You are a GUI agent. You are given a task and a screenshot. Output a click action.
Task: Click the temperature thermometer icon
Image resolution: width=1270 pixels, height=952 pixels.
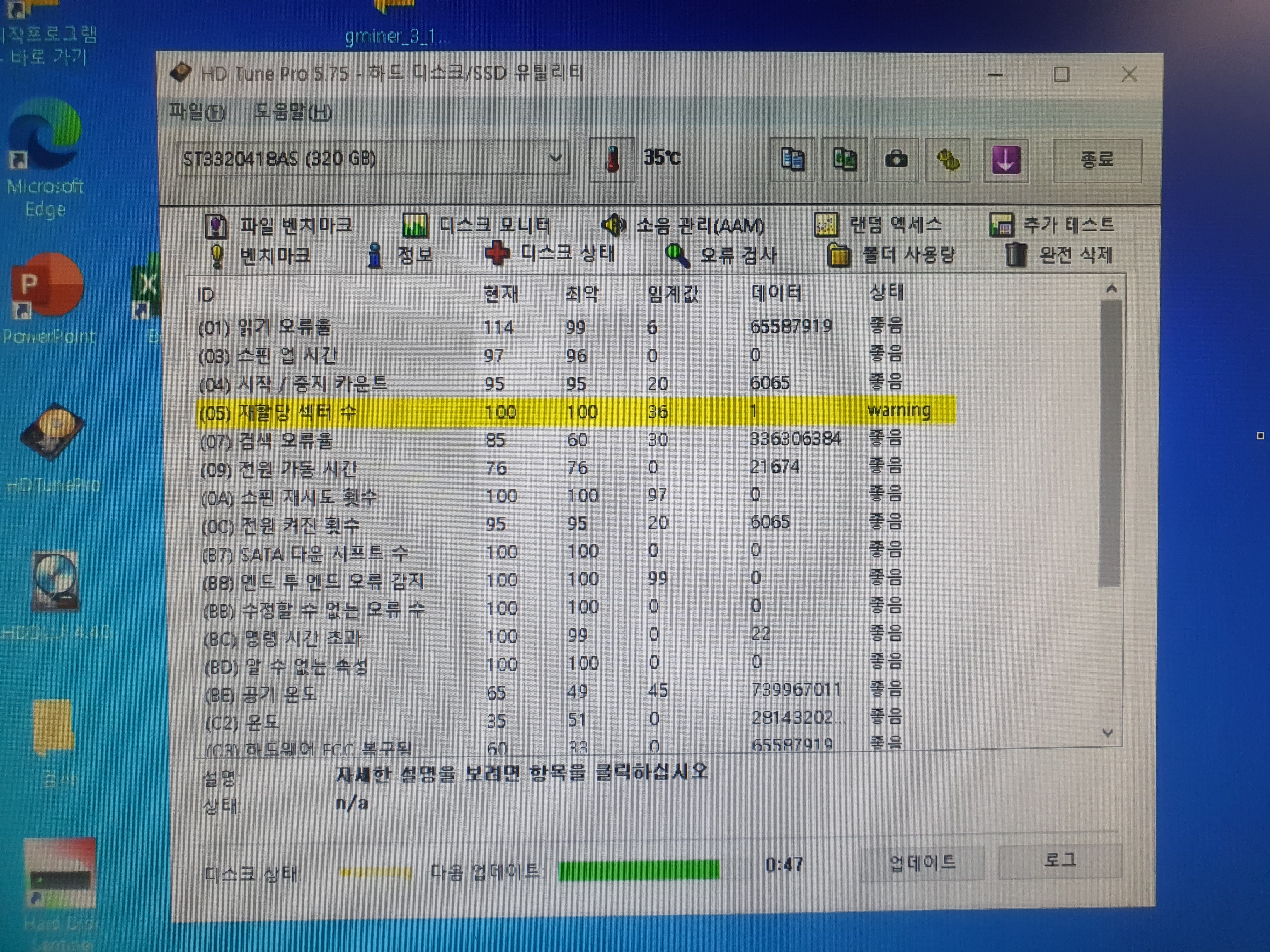[x=612, y=159]
